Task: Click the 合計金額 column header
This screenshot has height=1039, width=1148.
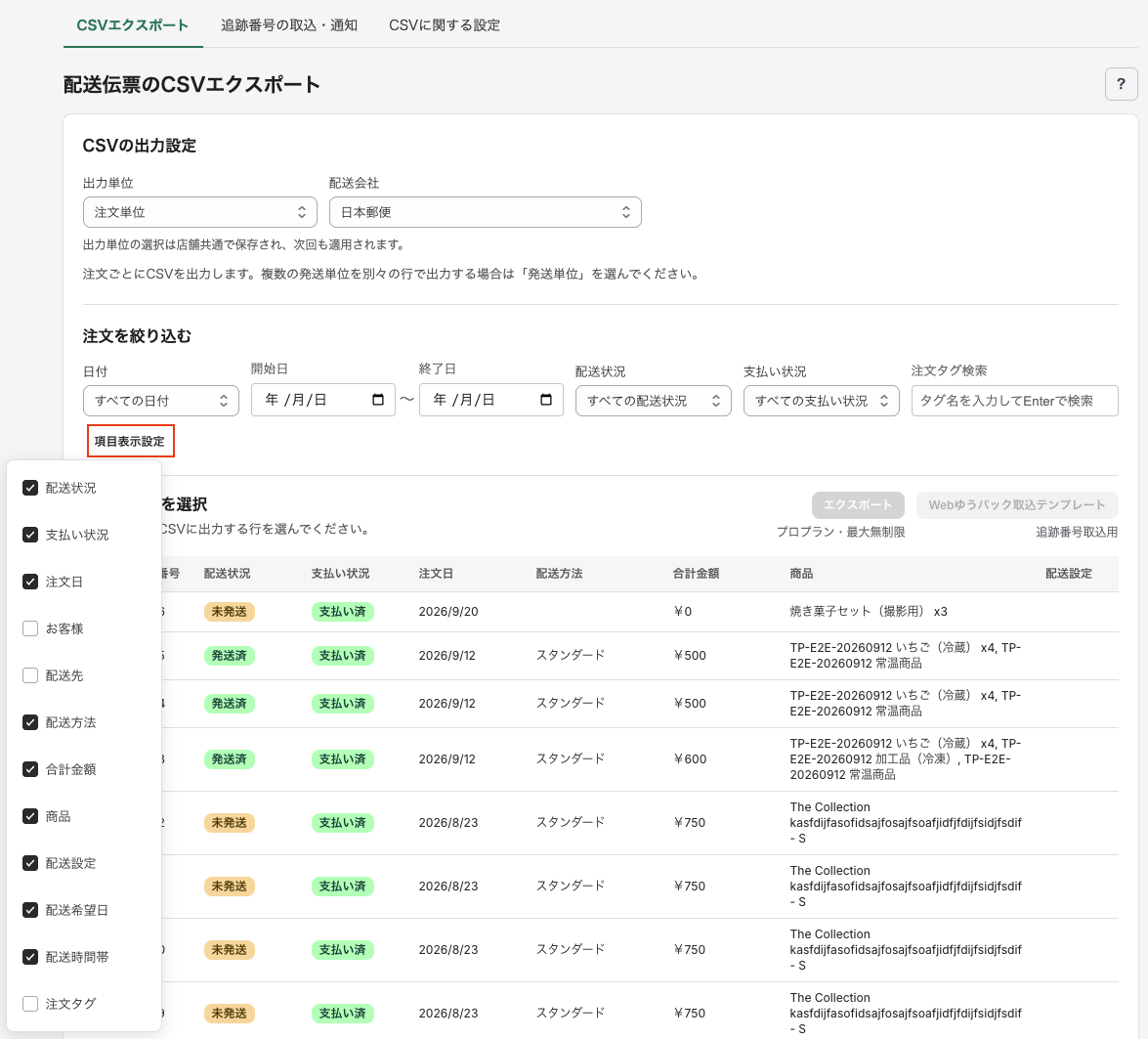Action: [697, 574]
